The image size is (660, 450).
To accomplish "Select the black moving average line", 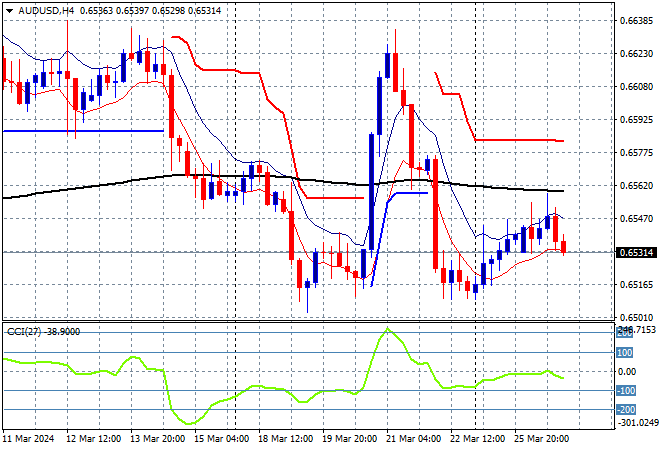I will pyautogui.click(x=300, y=179).
